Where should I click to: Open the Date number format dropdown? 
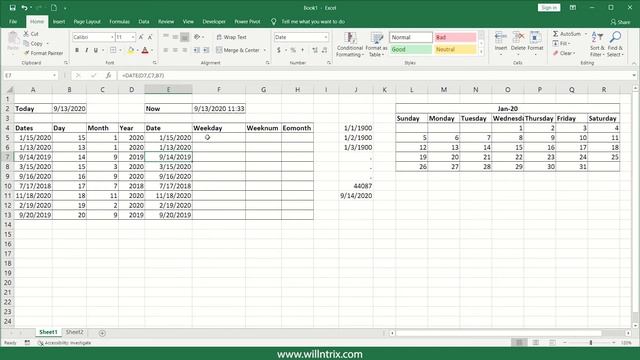(x=326, y=37)
